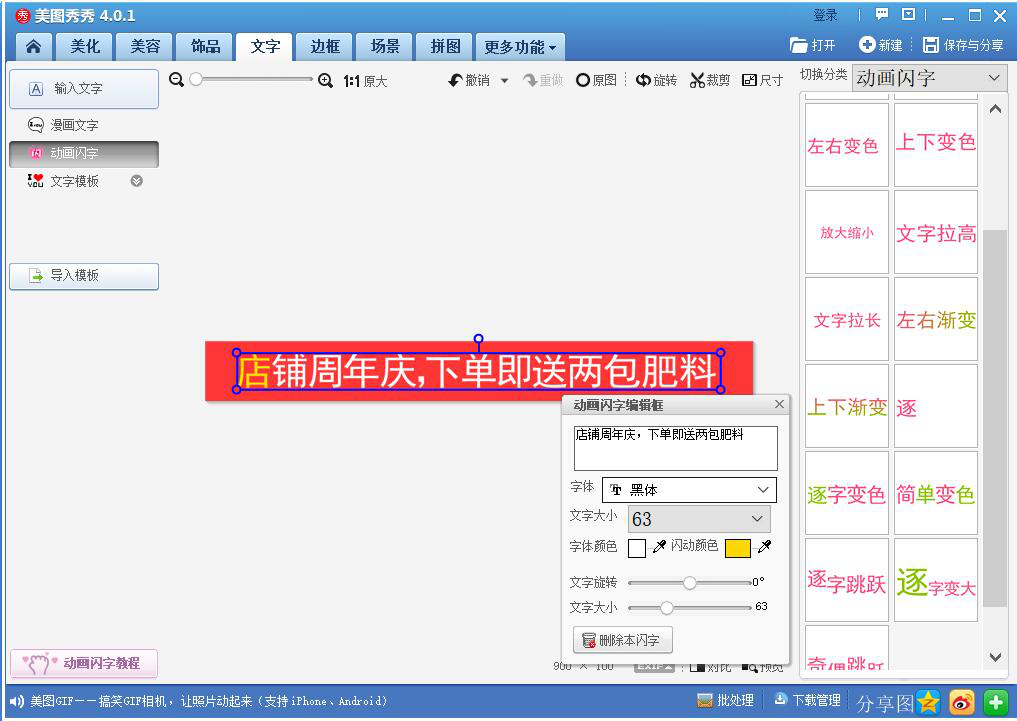Click the white 字体颜色 swatch
The width and height of the screenshot is (1017, 721).
[x=637, y=548]
